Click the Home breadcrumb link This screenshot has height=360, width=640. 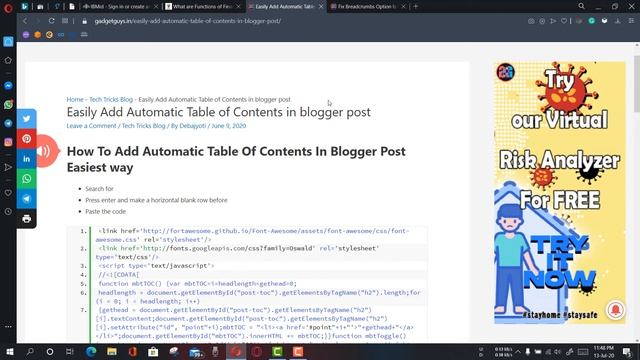75,99
